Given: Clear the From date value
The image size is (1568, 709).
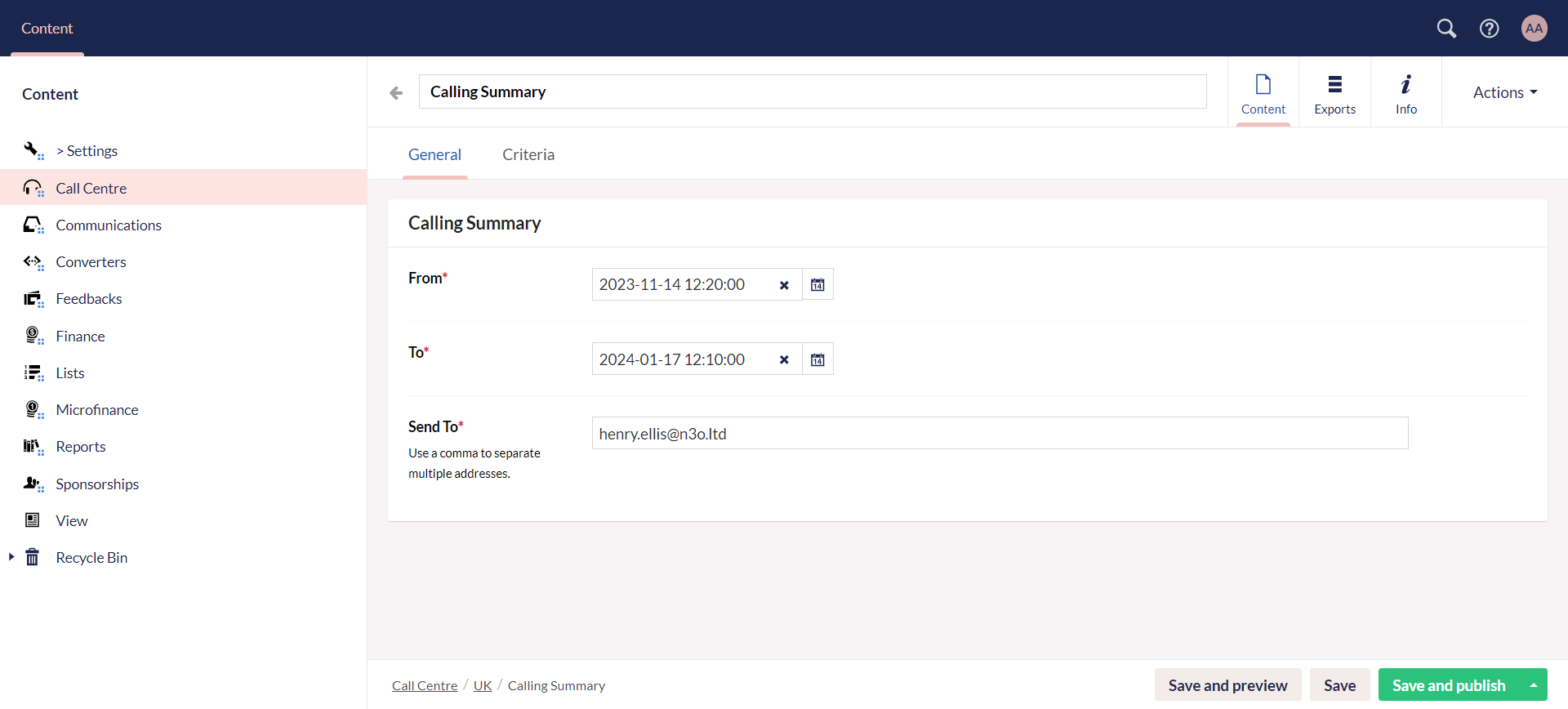Looking at the screenshot, I should click(x=784, y=285).
